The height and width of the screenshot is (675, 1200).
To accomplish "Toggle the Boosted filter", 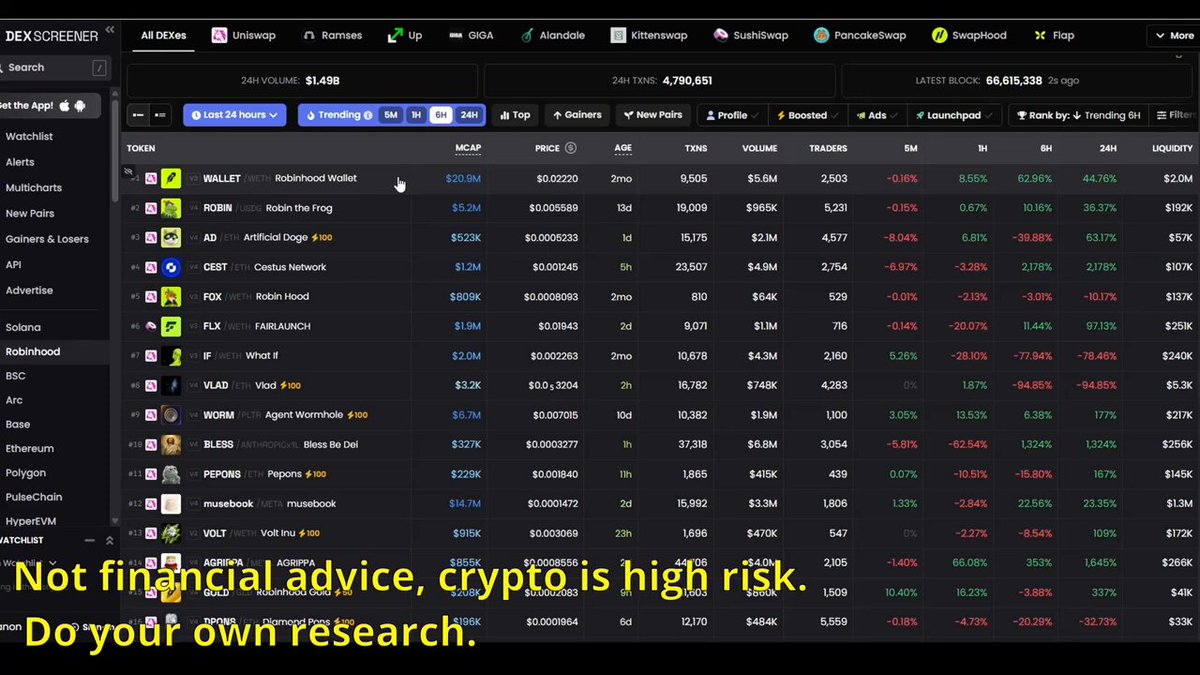I will coord(808,115).
